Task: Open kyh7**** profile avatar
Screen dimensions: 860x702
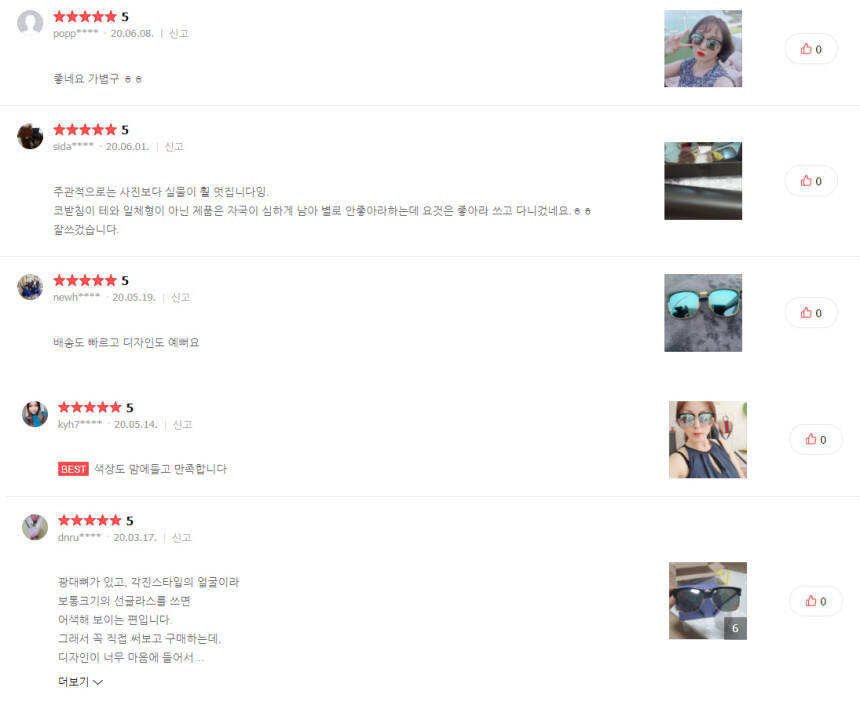Action: tap(35, 414)
